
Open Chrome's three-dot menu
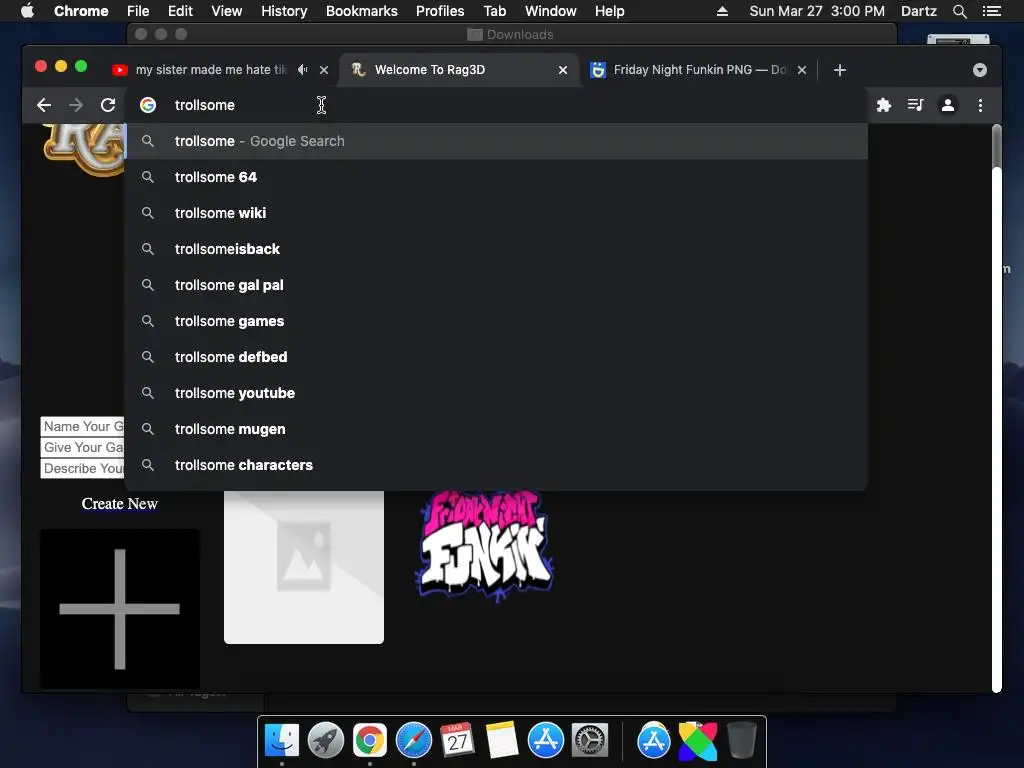coord(980,105)
